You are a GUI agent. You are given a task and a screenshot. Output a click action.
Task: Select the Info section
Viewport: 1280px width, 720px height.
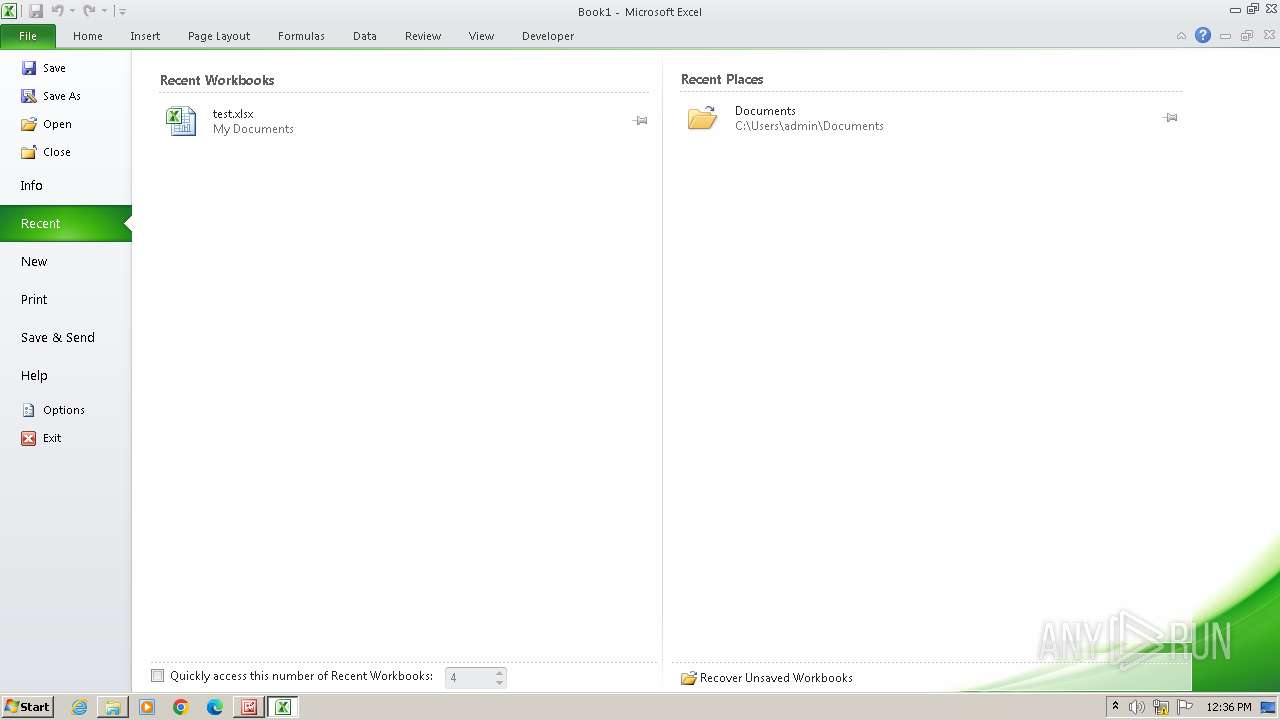click(x=65, y=185)
